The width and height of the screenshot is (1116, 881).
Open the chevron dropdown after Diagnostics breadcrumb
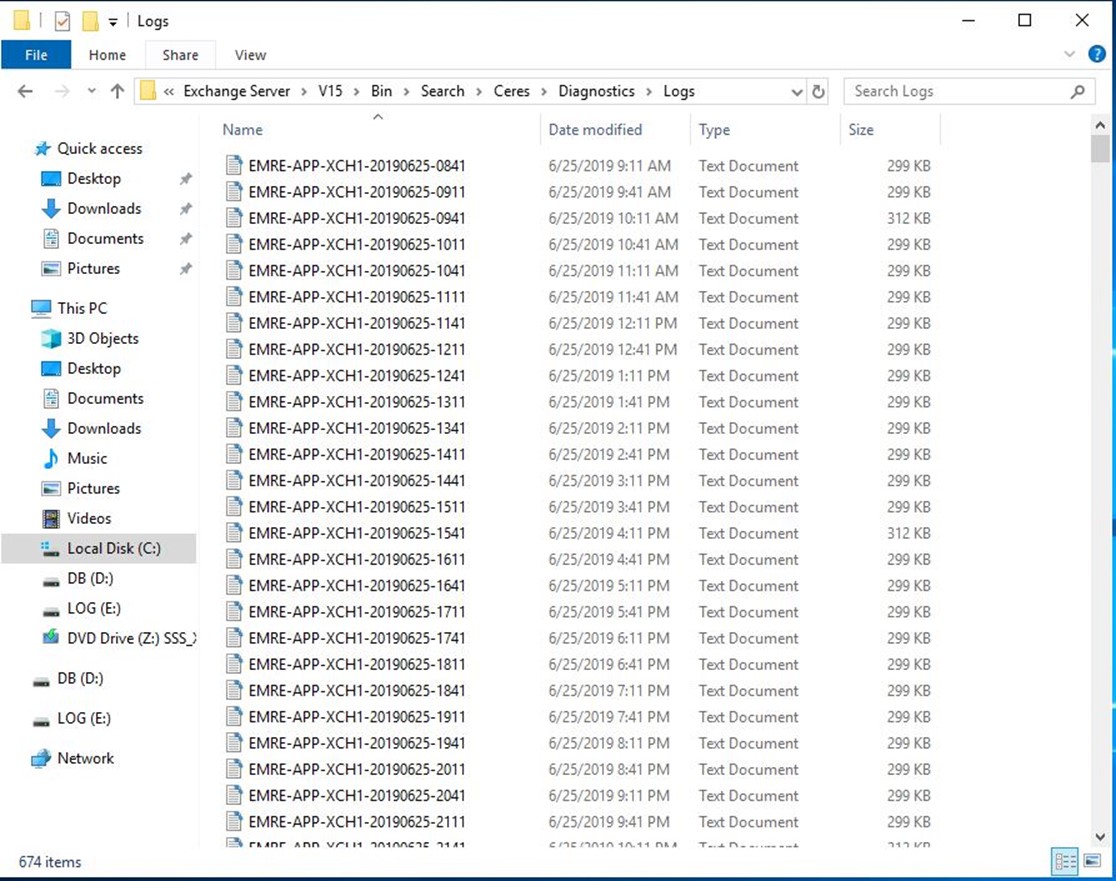point(649,92)
